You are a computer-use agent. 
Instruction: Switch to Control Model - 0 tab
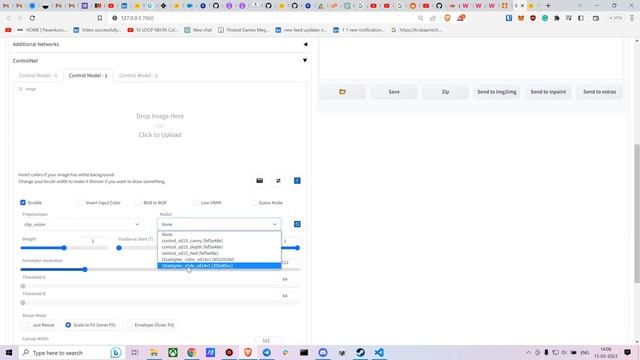pyautogui.click(x=38, y=76)
